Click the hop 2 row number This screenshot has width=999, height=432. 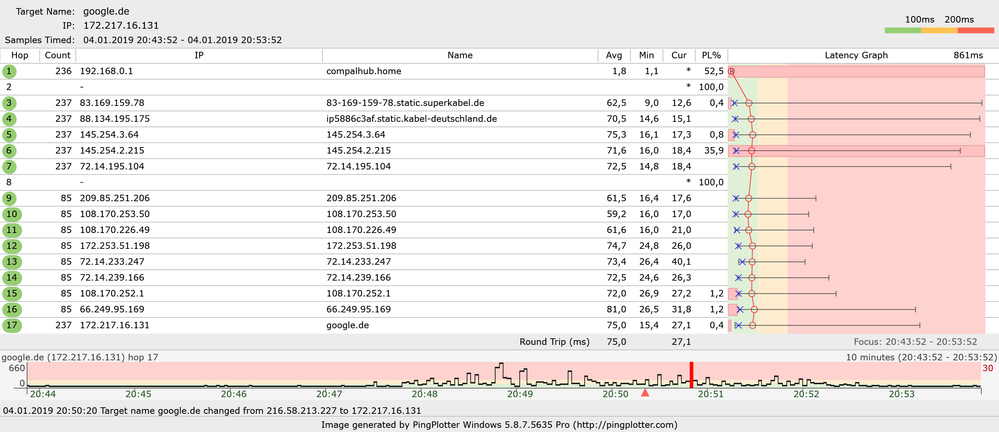[x=9, y=87]
